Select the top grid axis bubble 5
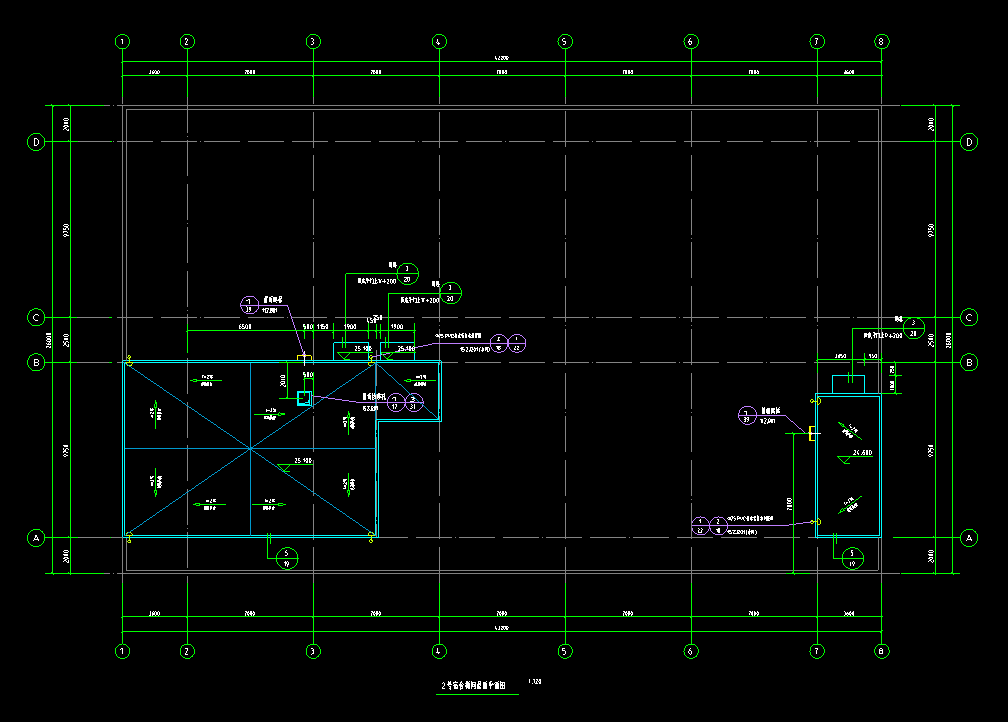Screen dimensions: 1008x722 (564, 42)
